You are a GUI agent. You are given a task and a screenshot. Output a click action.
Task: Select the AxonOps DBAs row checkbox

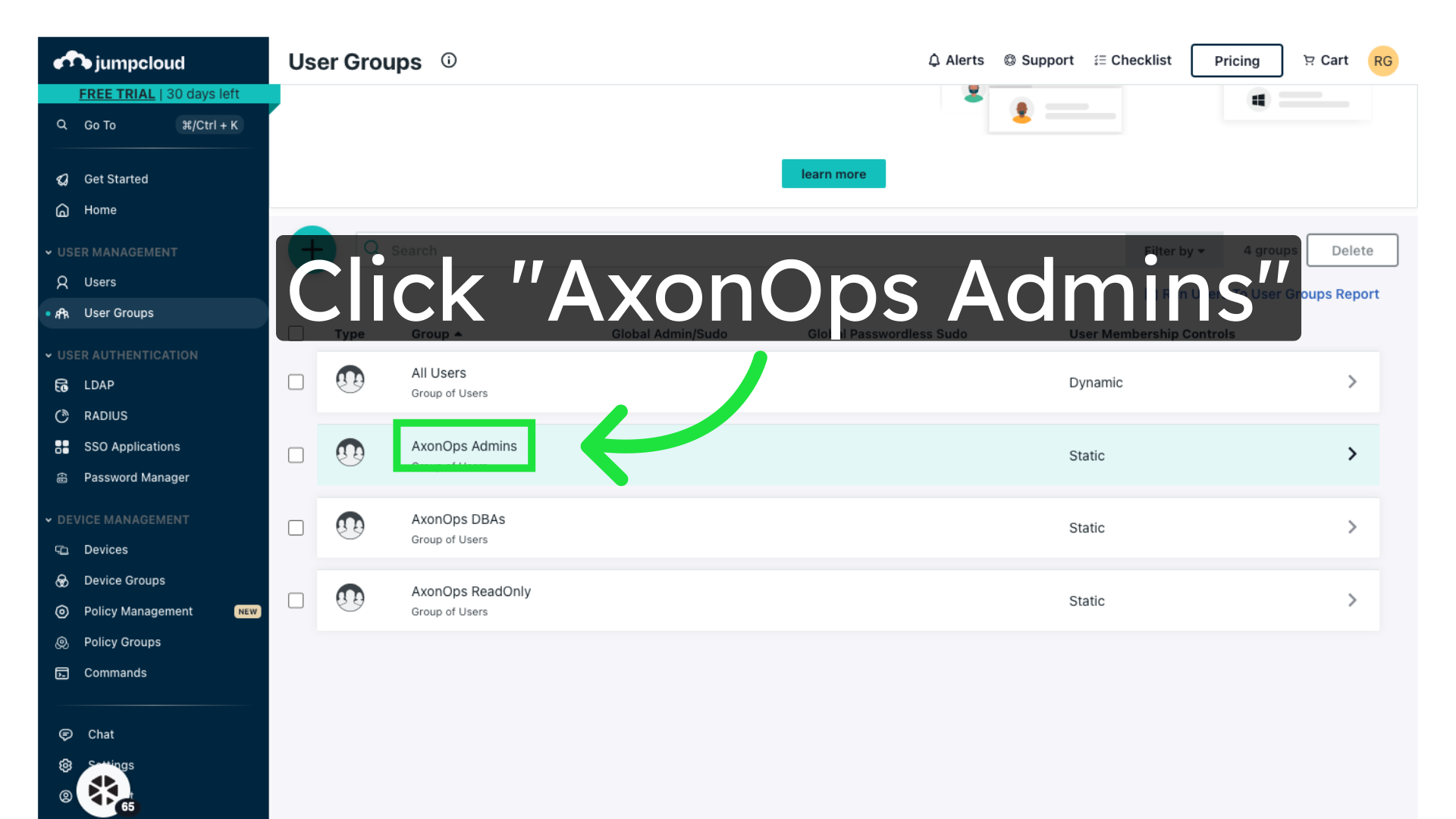click(296, 528)
